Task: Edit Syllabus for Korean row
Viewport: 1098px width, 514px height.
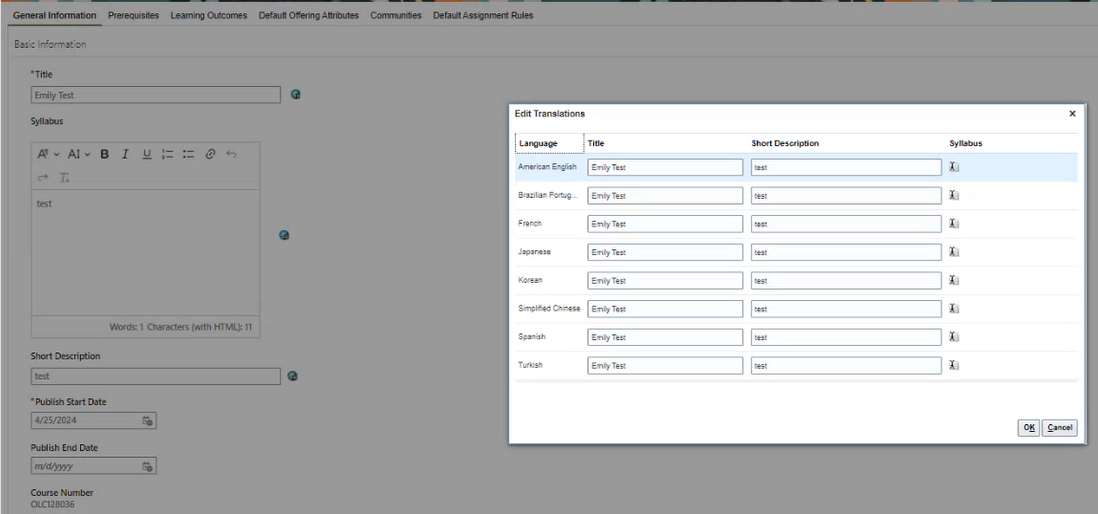Action: pos(954,280)
